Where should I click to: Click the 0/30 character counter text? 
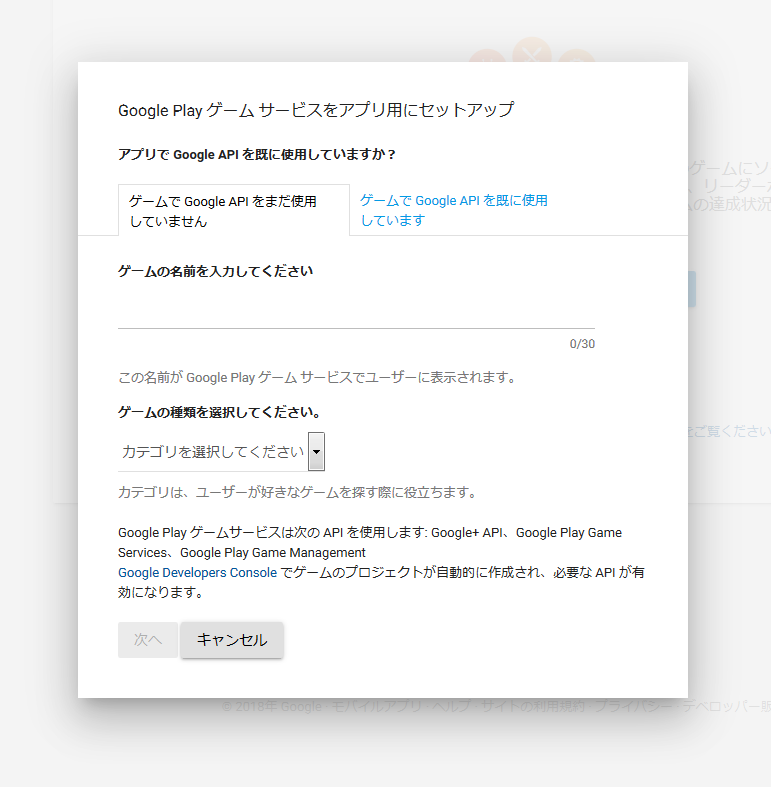coord(582,344)
